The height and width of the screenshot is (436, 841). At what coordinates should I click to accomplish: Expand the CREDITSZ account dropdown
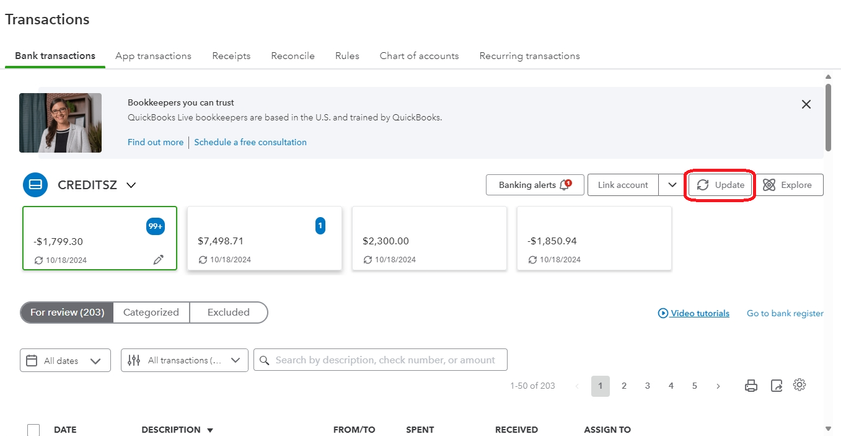[131, 185]
